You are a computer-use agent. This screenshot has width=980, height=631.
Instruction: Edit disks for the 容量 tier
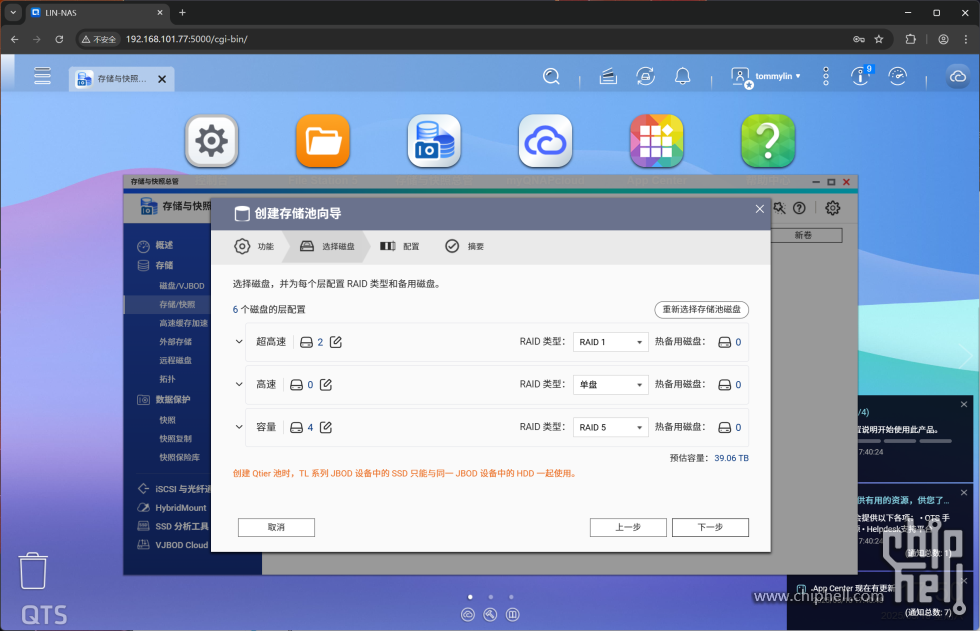click(x=326, y=427)
